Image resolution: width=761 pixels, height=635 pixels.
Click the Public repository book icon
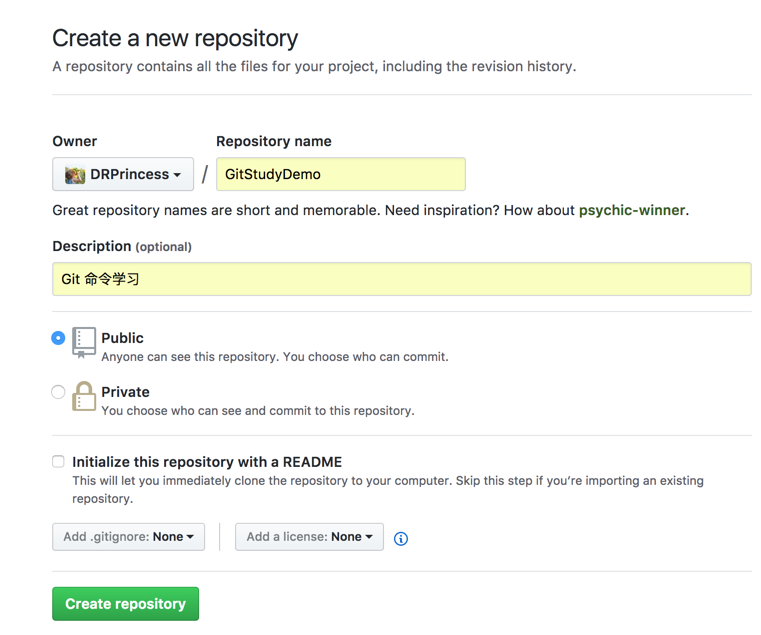coord(84,342)
